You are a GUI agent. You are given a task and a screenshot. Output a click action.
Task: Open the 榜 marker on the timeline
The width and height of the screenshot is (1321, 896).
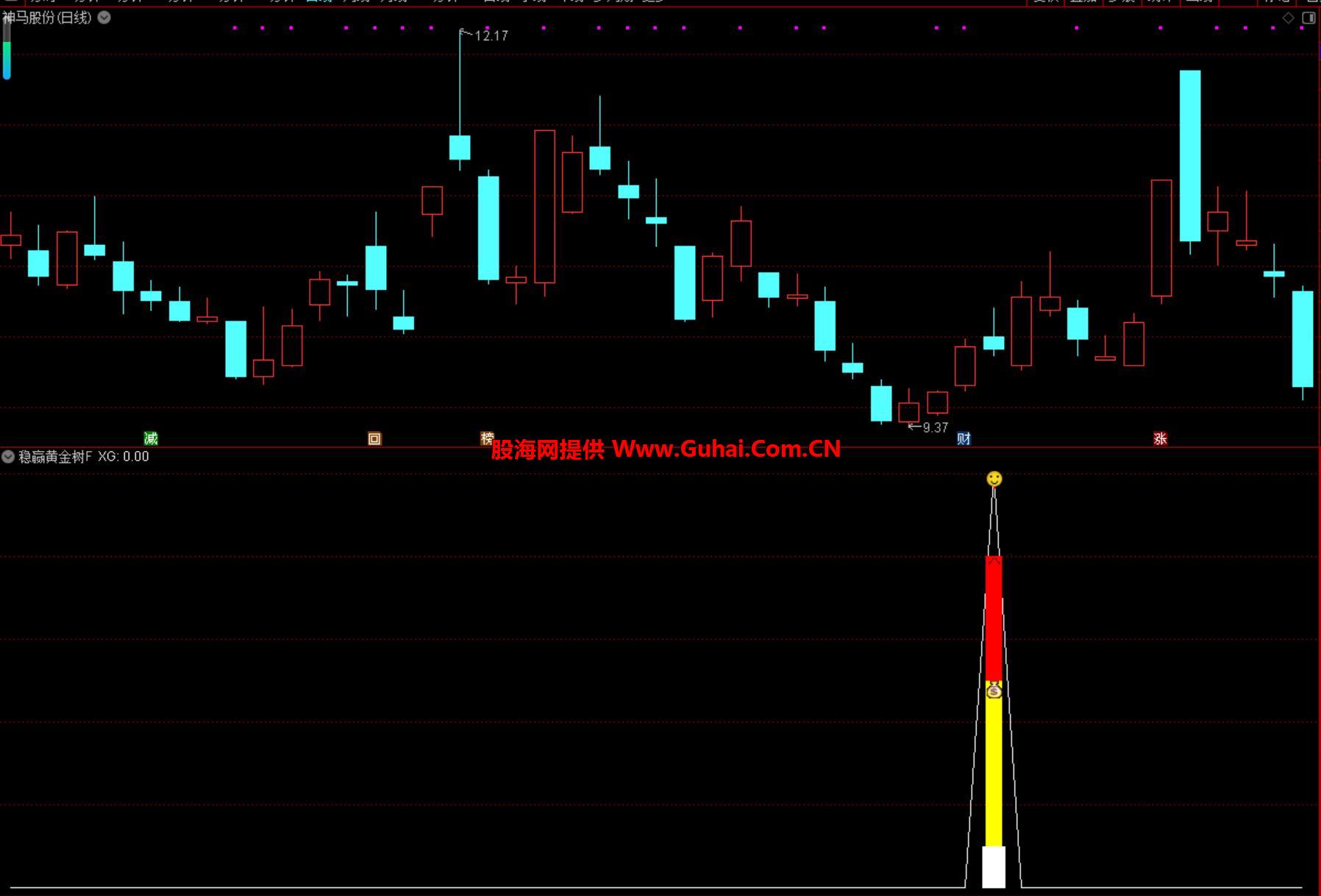coord(487,438)
